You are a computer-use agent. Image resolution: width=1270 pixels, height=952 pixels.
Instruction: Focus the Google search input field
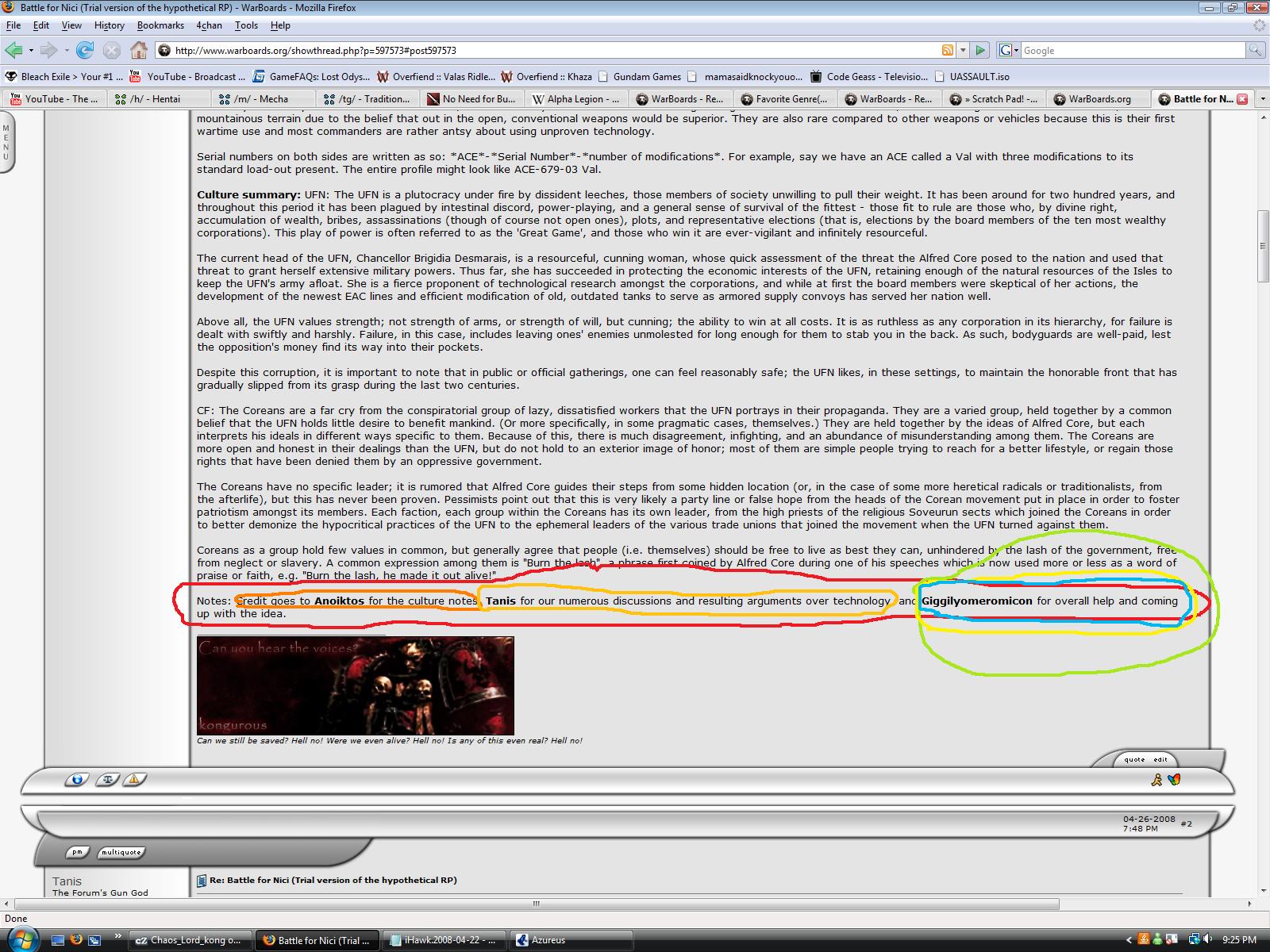(x=1133, y=50)
